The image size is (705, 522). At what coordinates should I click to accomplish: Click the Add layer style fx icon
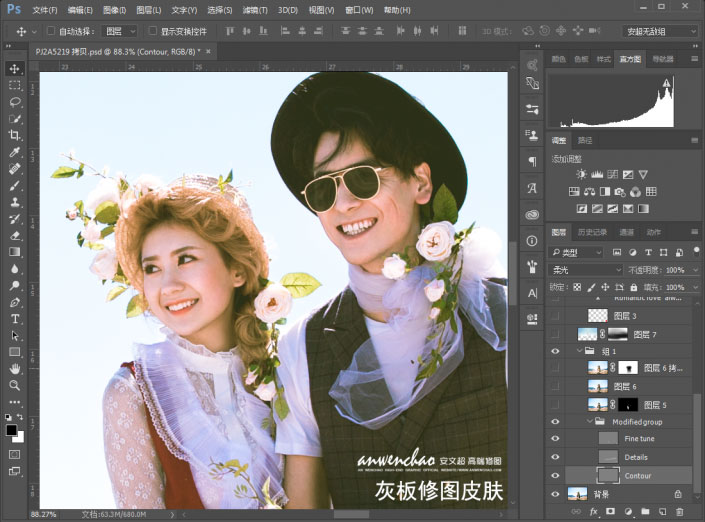click(x=593, y=511)
